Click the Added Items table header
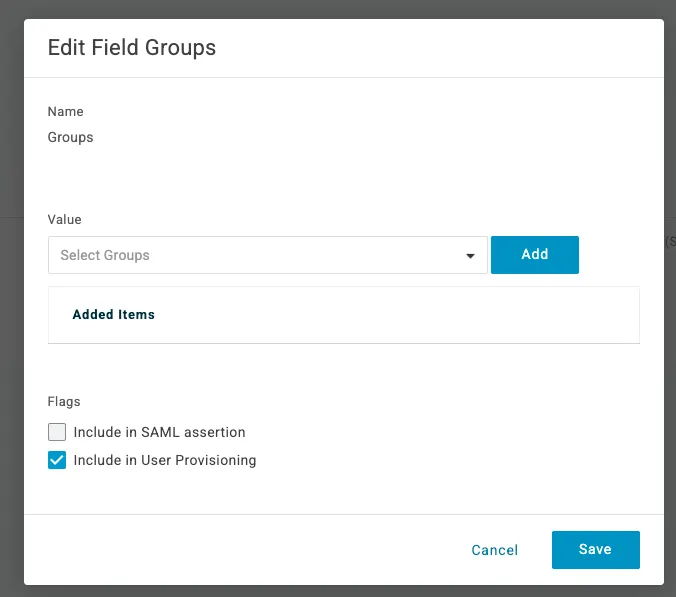The height and width of the screenshot is (597, 676). click(x=114, y=314)
